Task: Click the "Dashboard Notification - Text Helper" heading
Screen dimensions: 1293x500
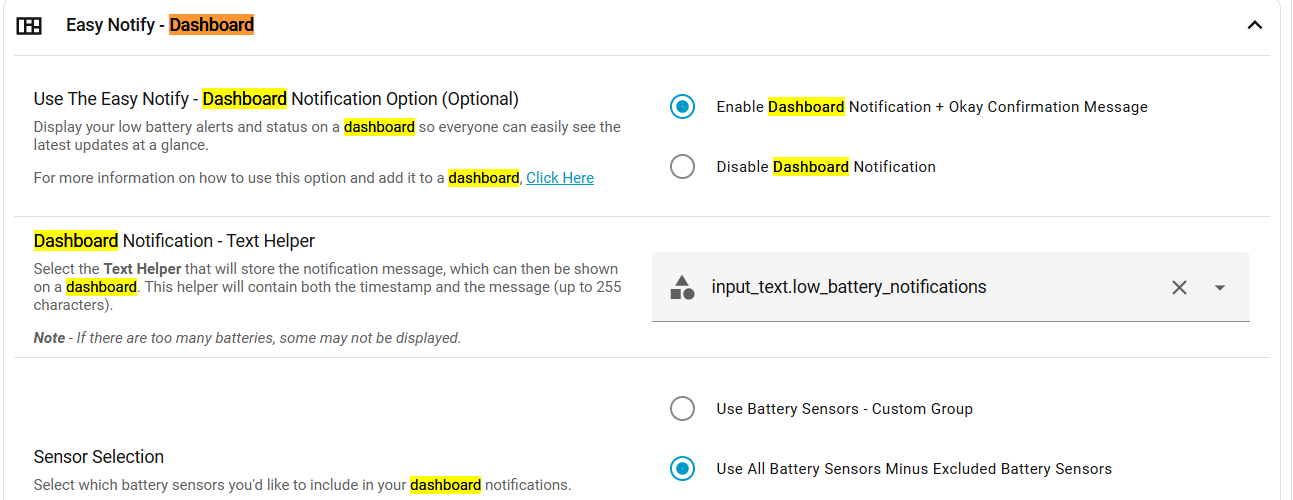Action: [174, 241]
